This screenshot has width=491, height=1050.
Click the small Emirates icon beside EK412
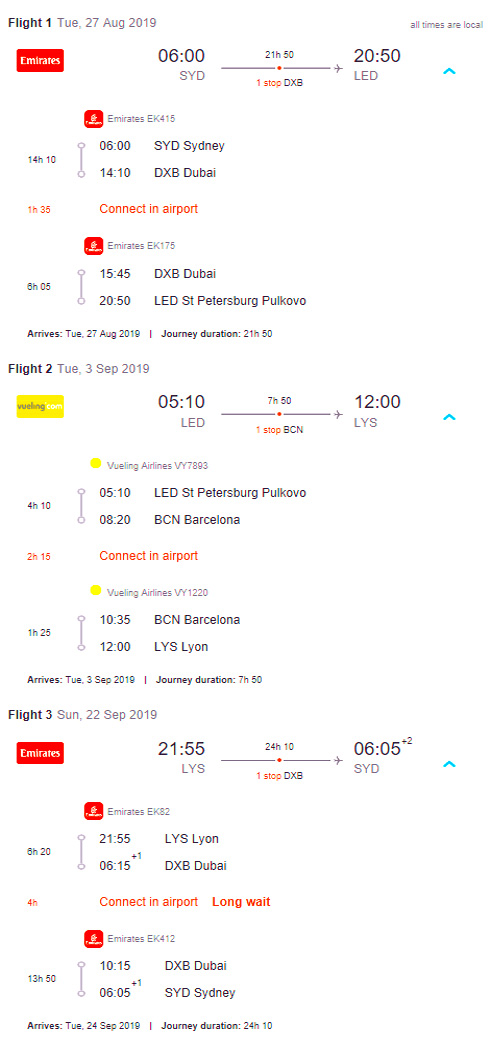(94, 939)
